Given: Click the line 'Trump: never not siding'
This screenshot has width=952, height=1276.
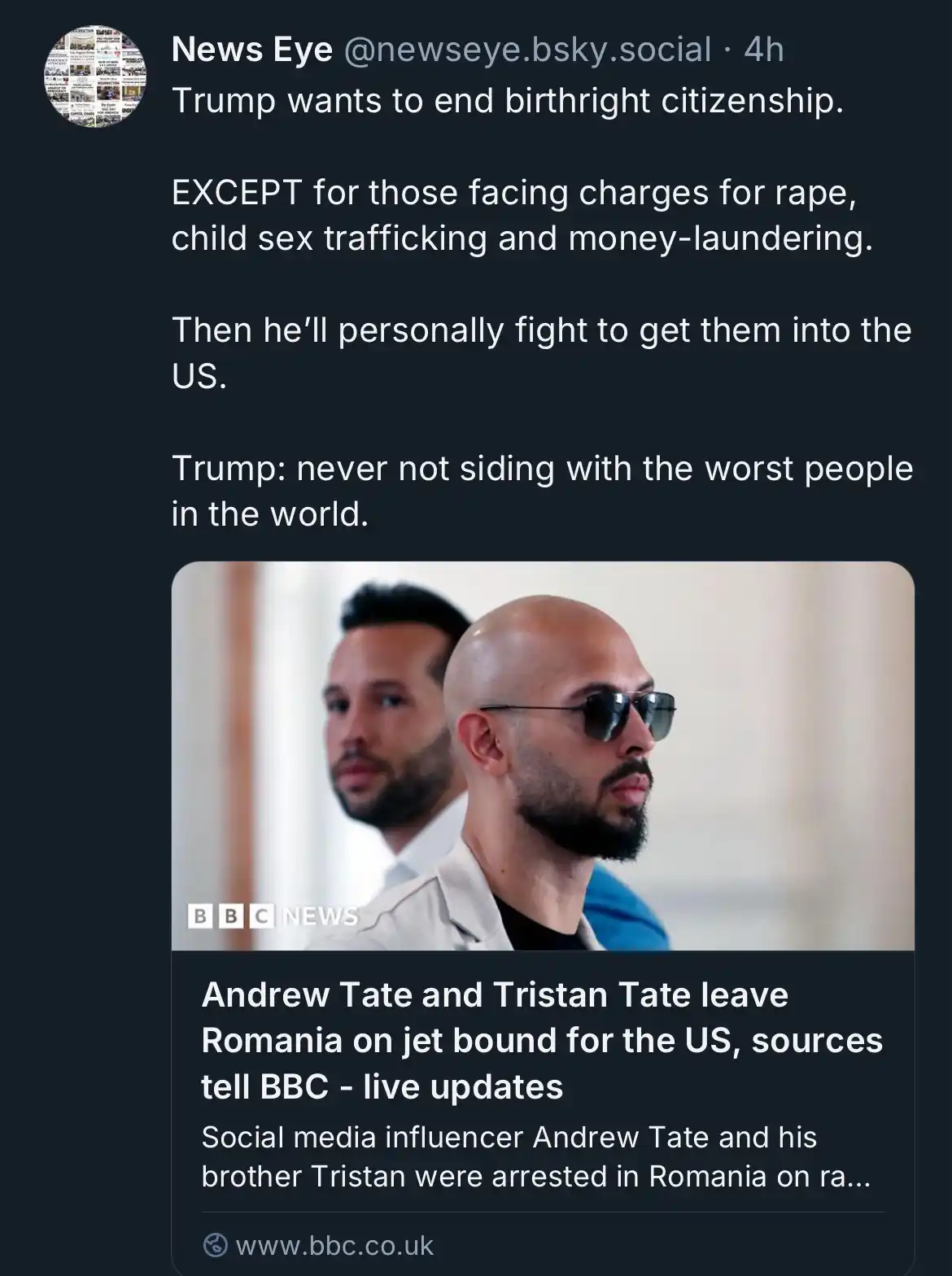Looking at the screenshot, I should click(542, 491).
